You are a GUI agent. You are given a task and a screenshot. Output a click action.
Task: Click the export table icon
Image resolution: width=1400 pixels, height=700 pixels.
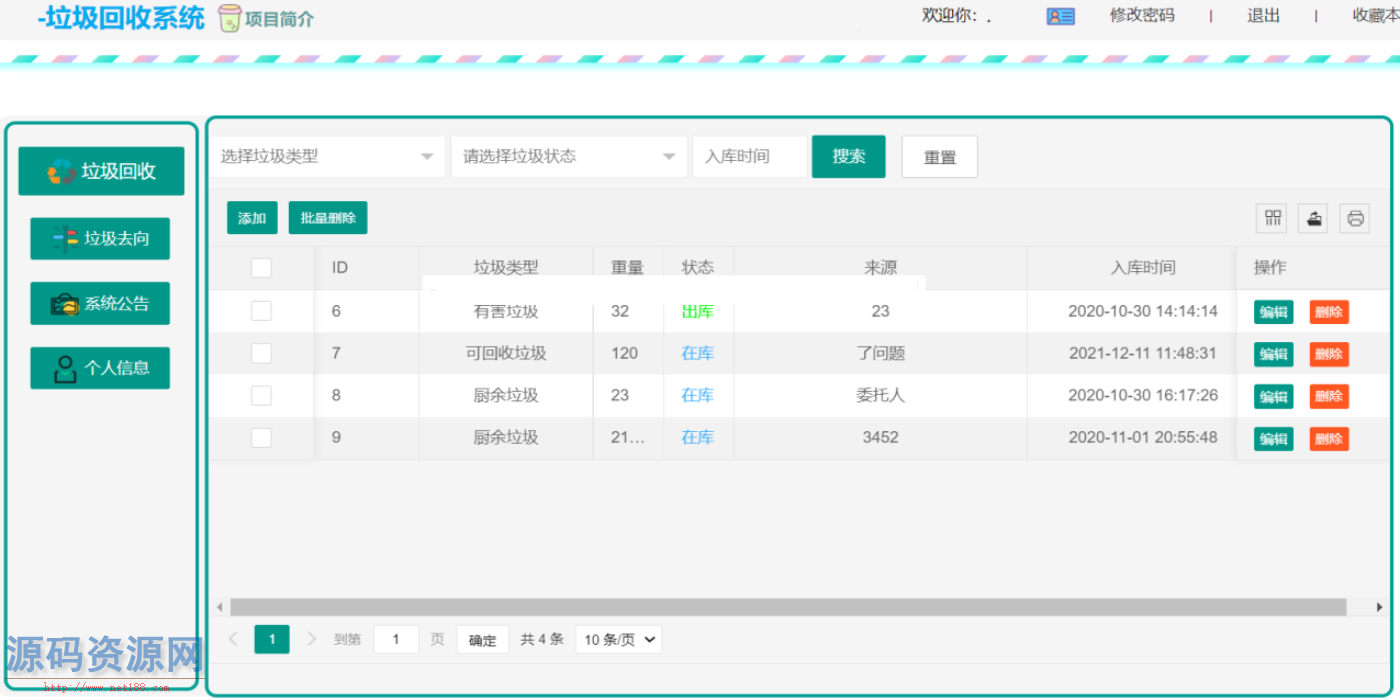click(1314, 218)
